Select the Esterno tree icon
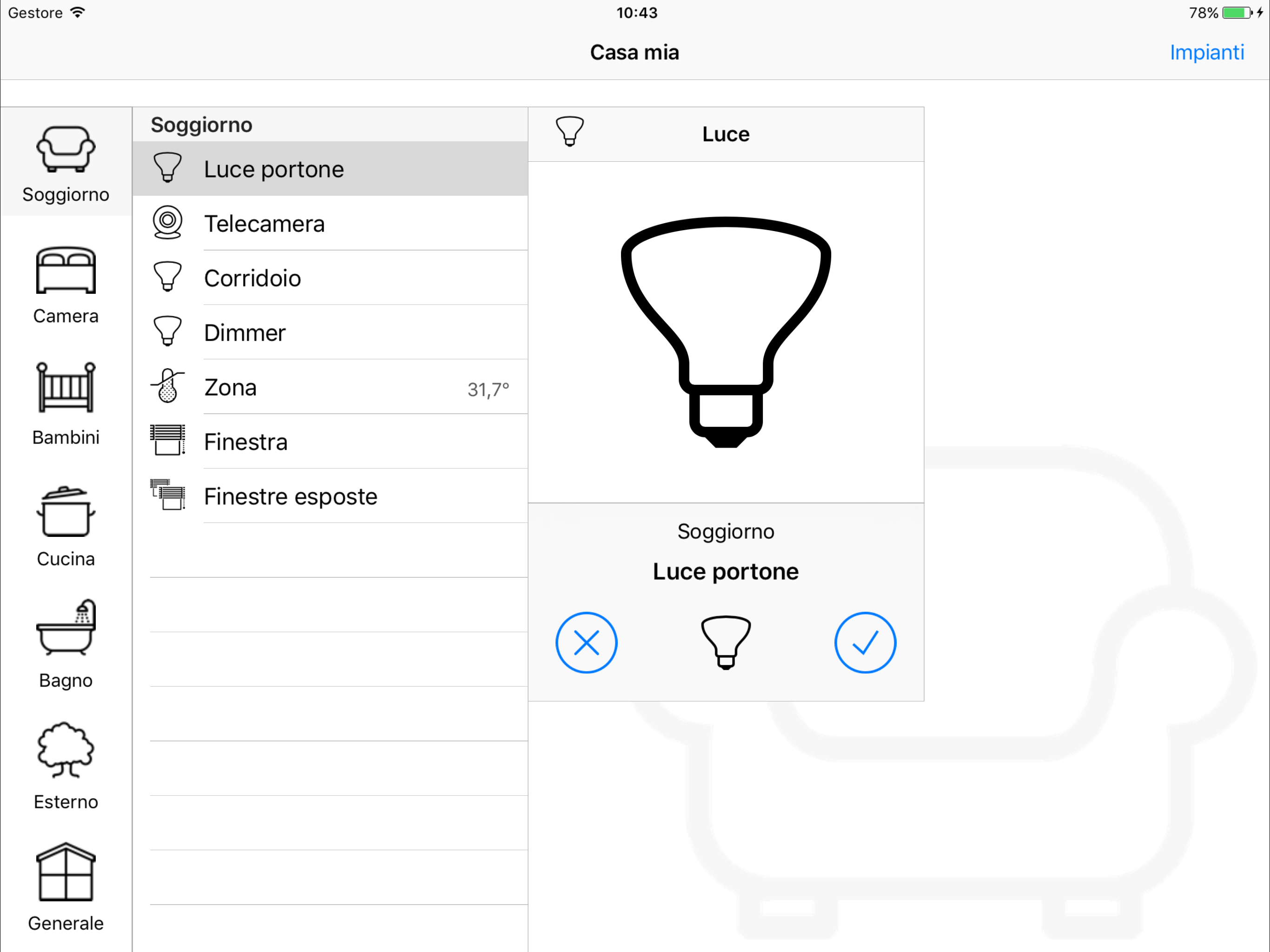The image size is (1270, 952). [x=66, y=750]
